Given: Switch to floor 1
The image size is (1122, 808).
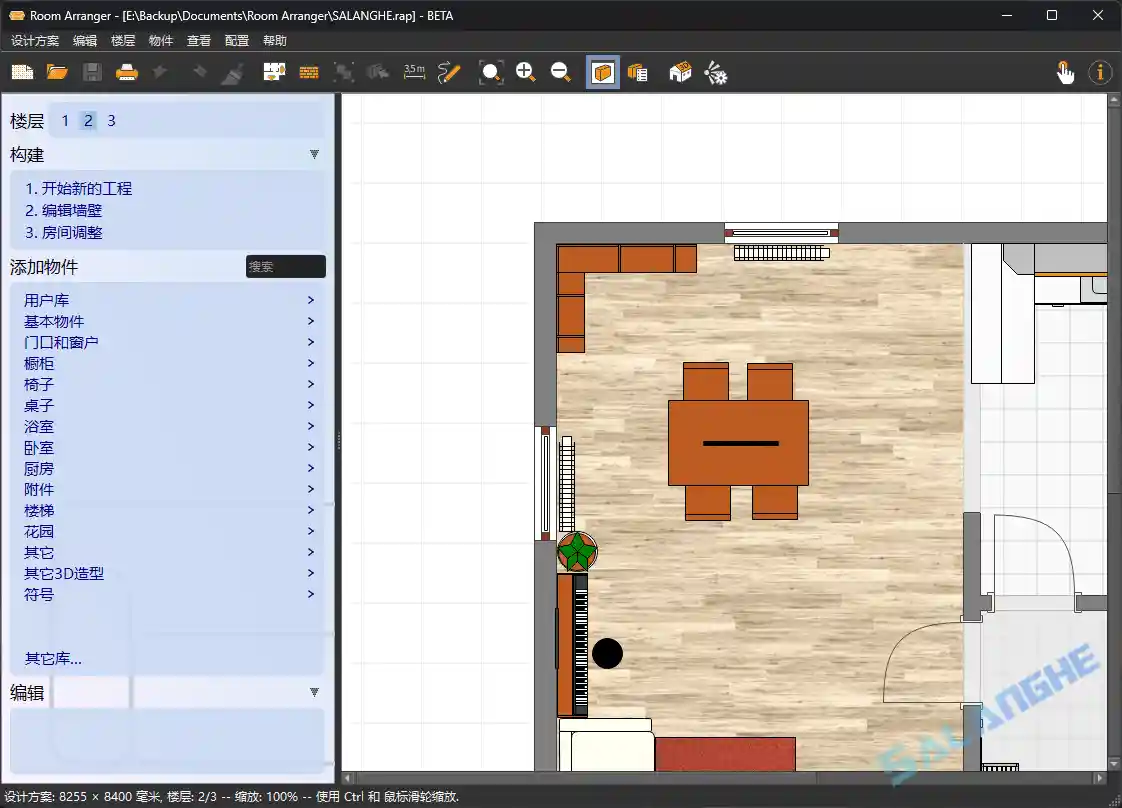Looking at the screenshot, I should point(64,120).
